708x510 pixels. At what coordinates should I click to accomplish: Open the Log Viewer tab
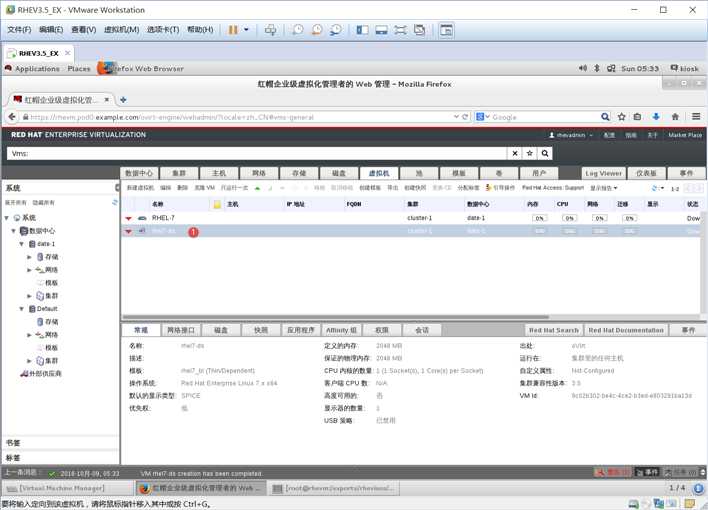click(x=603, y=173)
